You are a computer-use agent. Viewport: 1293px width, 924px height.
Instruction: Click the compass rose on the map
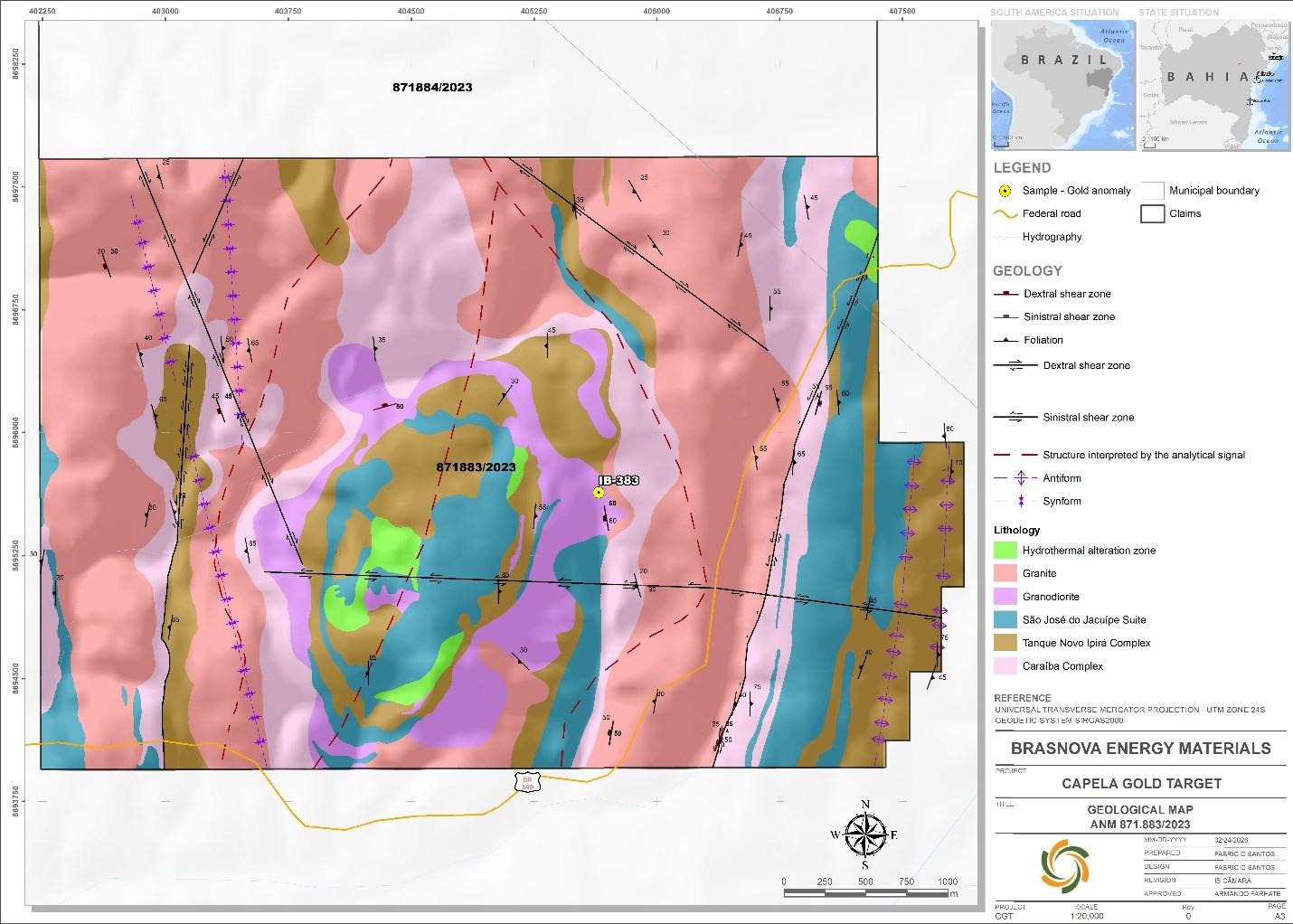point(865,834)
